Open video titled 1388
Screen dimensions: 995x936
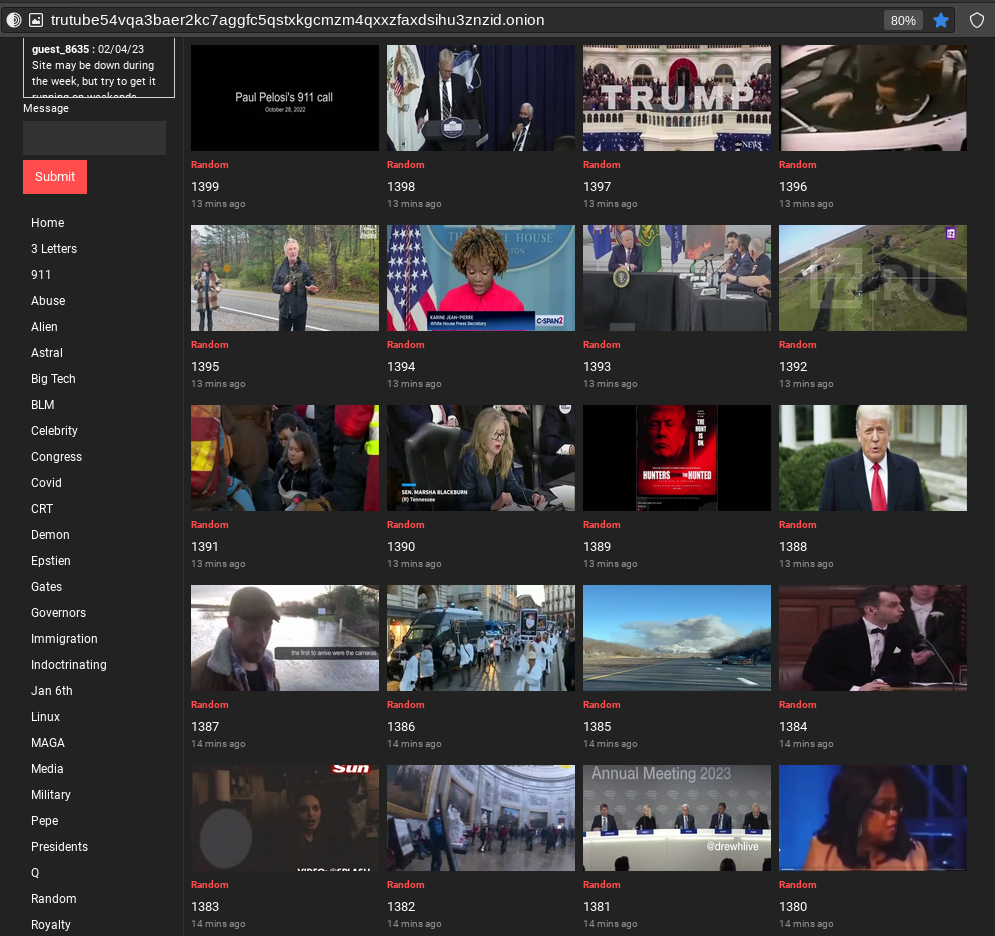(x=793, y=546)
